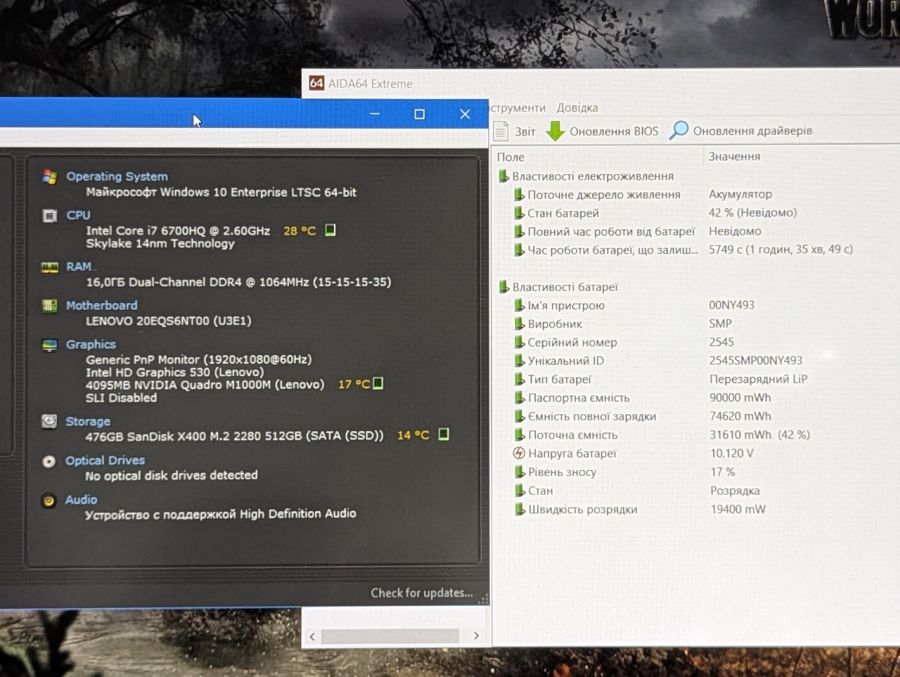This screenshot has width=900, height=677.
Task: Click the Audio speaker icon
Action: 49,501
